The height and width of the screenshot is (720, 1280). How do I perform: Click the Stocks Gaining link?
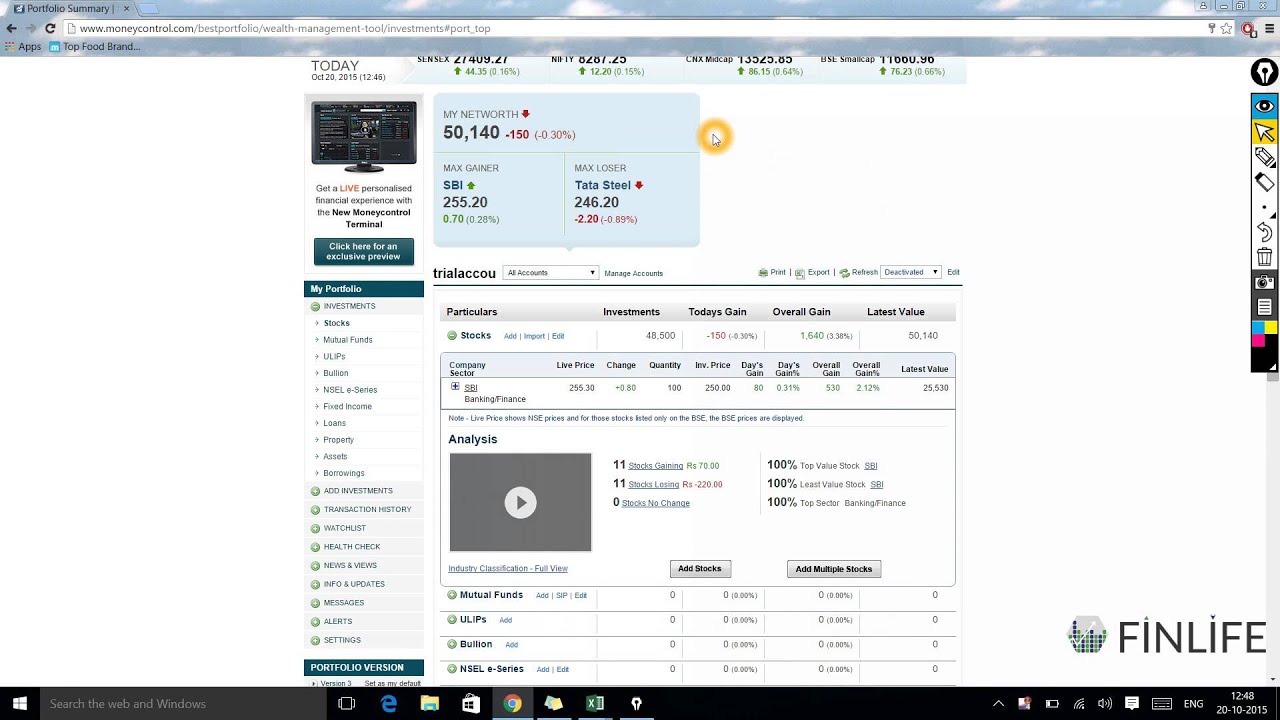click(656, 466)
